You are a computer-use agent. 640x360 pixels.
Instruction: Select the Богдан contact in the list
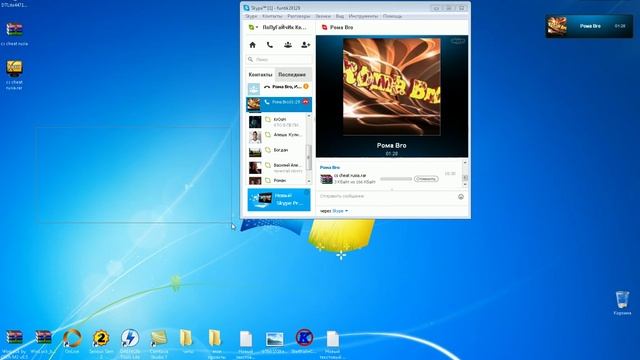tap(276, 151)
